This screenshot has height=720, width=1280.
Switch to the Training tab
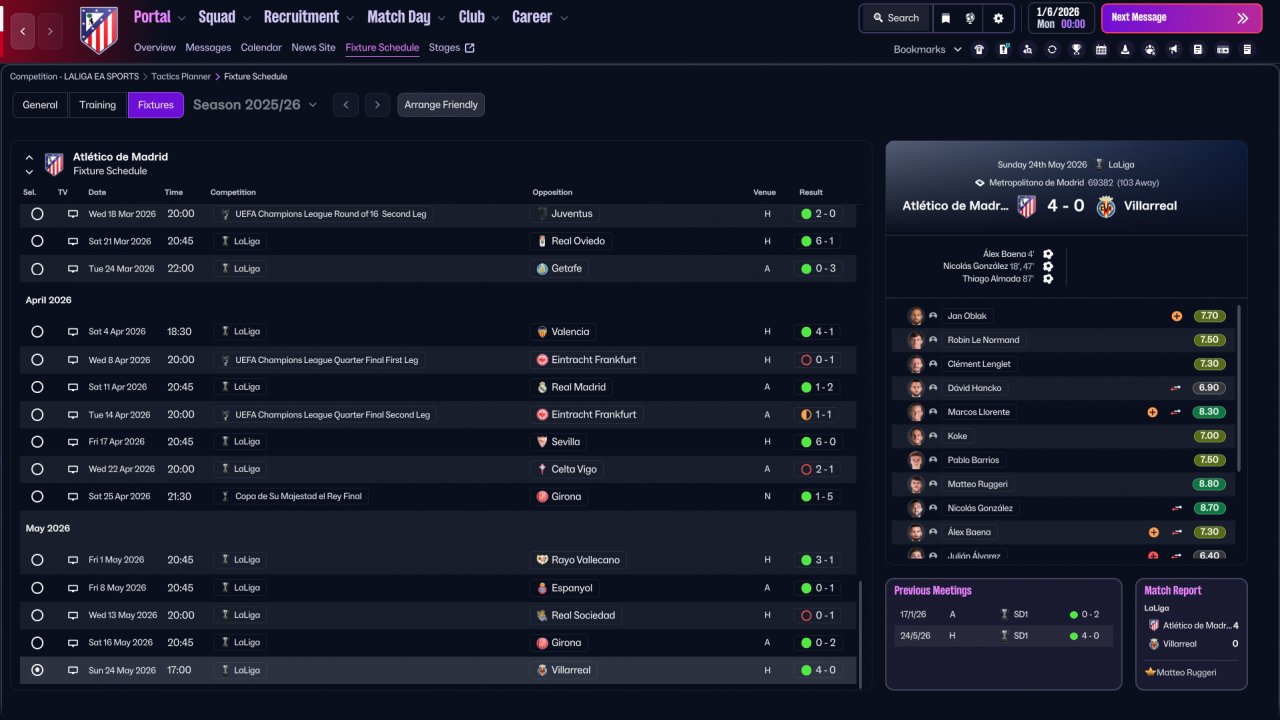[98, 105]
